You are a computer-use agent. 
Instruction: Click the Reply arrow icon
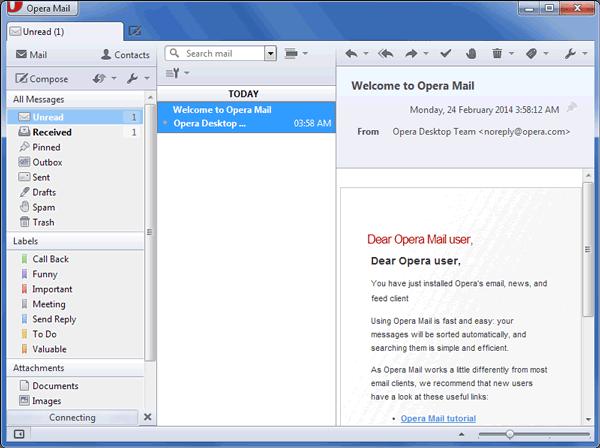click(x=351, y=54)
